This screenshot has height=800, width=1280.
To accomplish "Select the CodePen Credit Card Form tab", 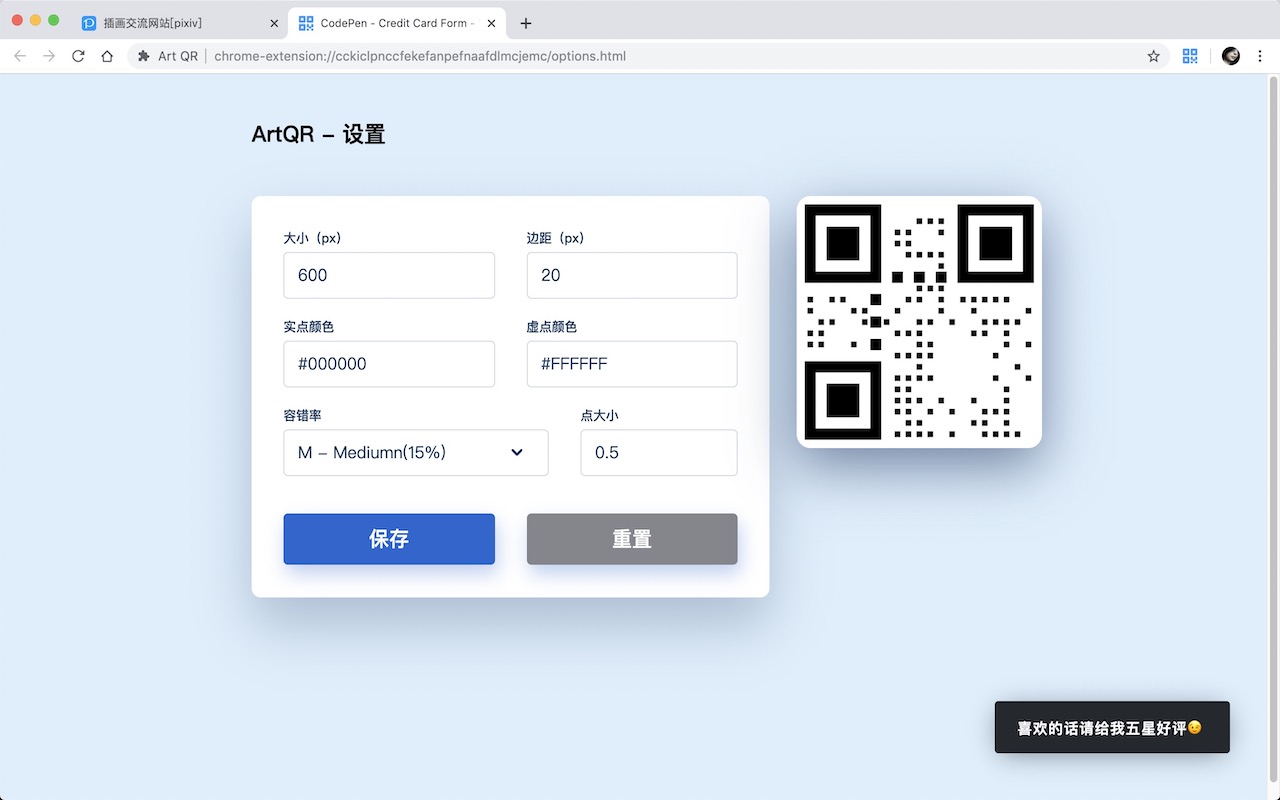I will tap(397, 23).
